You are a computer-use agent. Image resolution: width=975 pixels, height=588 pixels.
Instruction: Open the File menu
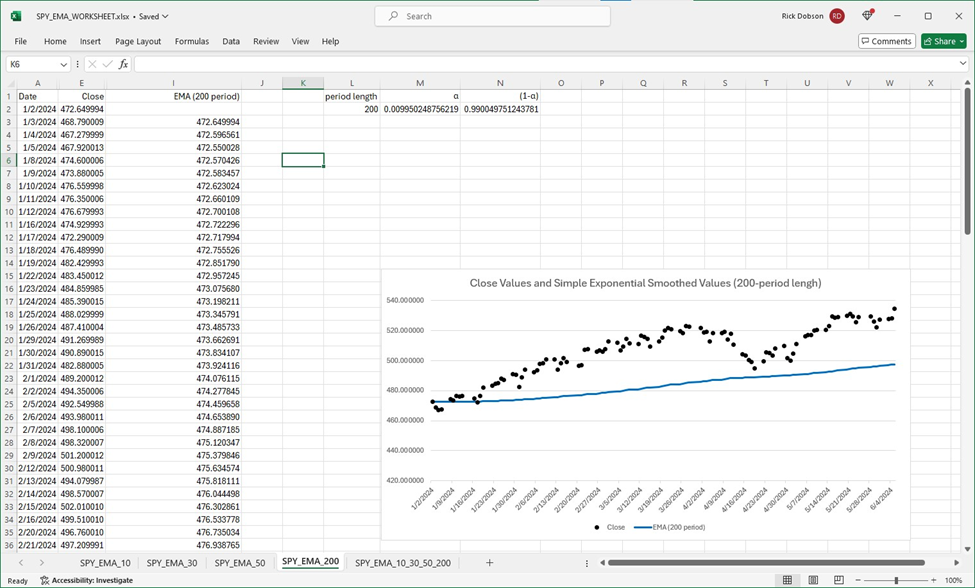[x=21, y=41]
